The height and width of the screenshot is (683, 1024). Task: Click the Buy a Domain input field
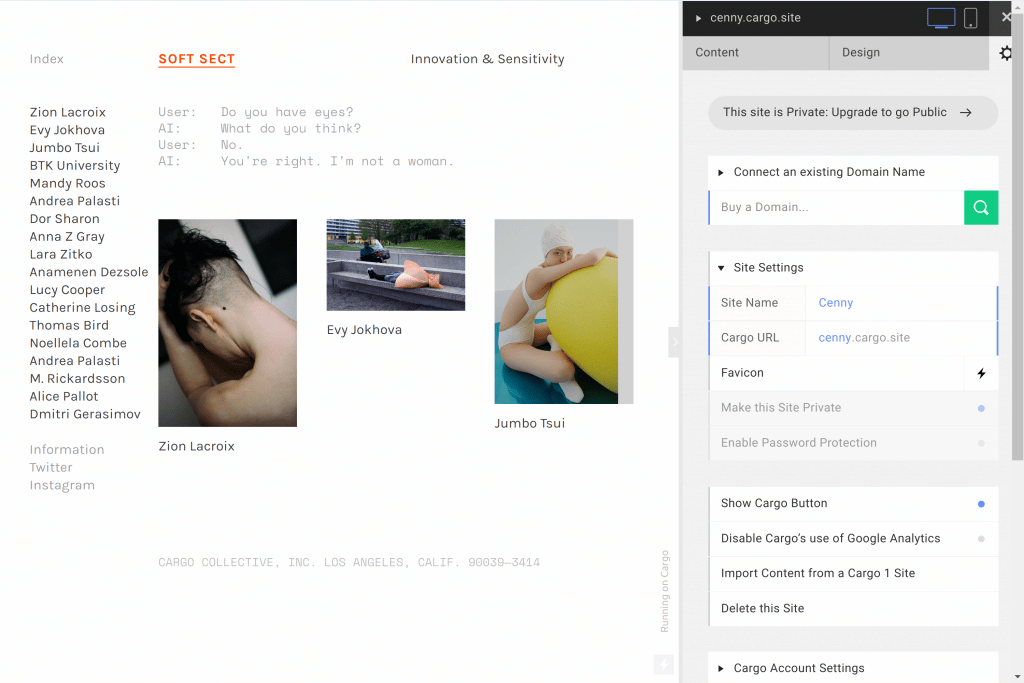coord(836,207)
